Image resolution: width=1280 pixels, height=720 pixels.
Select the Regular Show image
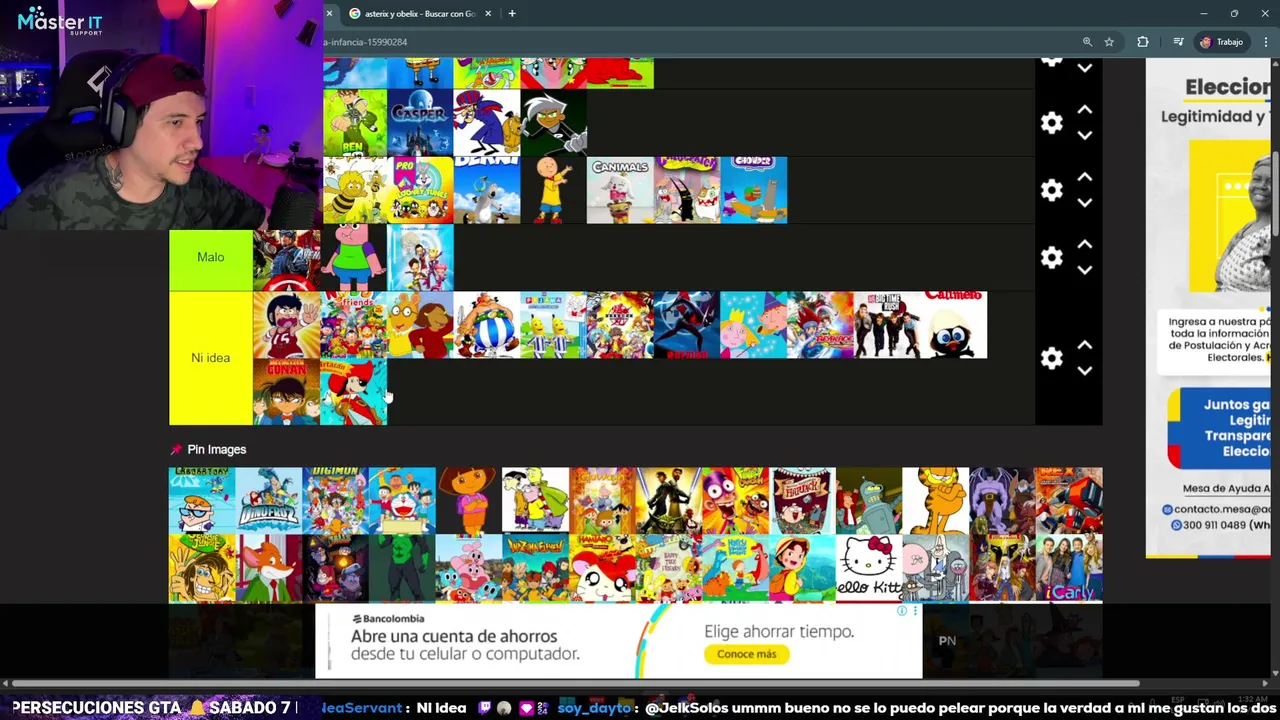tap(935, 568)
